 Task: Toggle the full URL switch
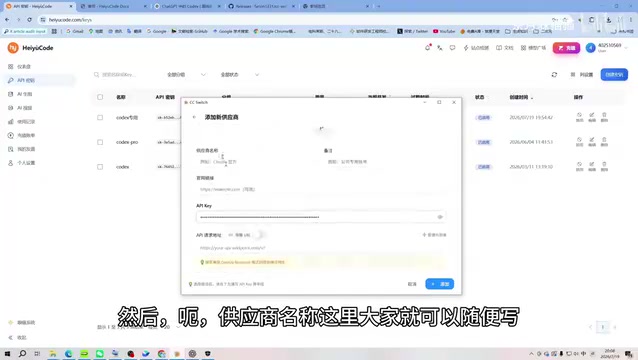(x=259, y=235)
